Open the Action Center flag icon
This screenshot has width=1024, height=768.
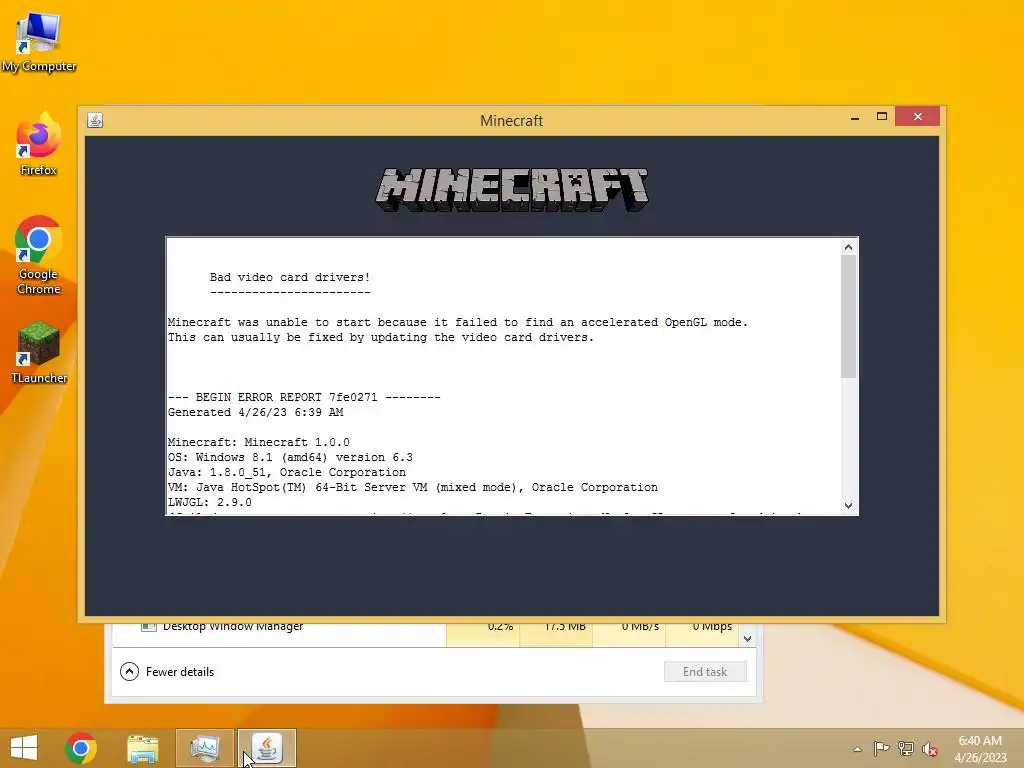coord(882,749)
